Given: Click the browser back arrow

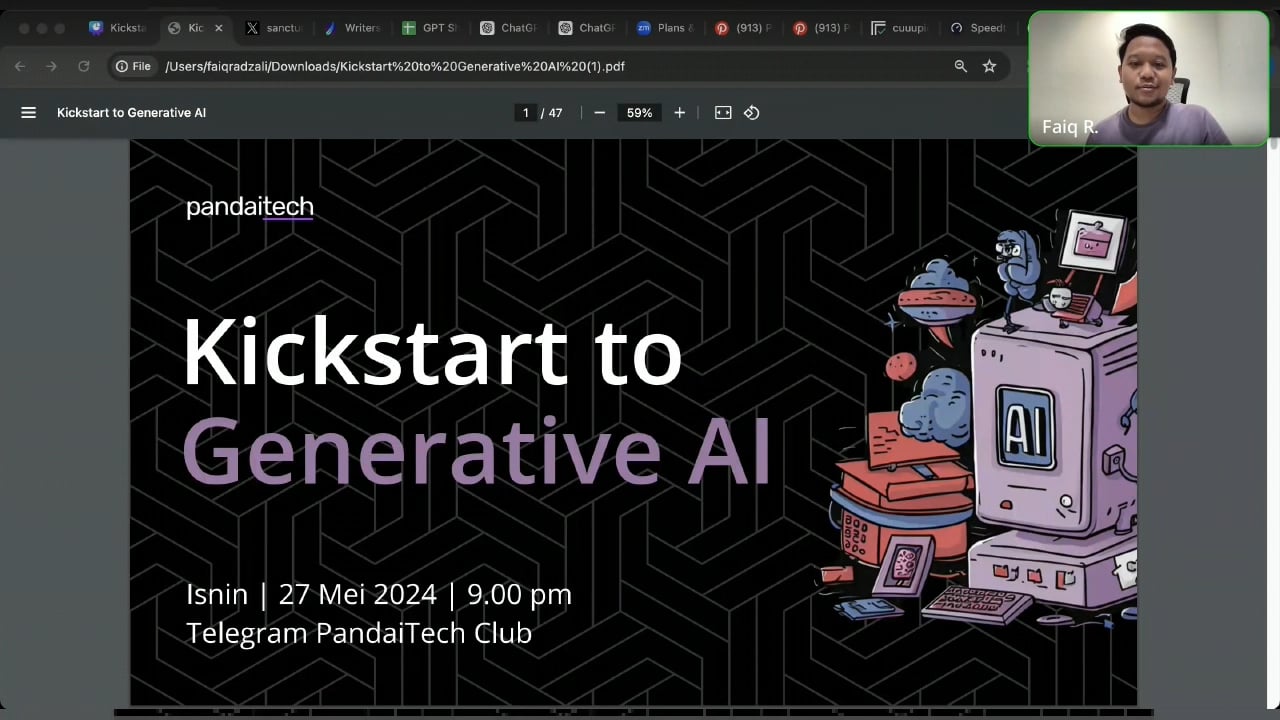Looking at the screenshot, I should point(20,66).
